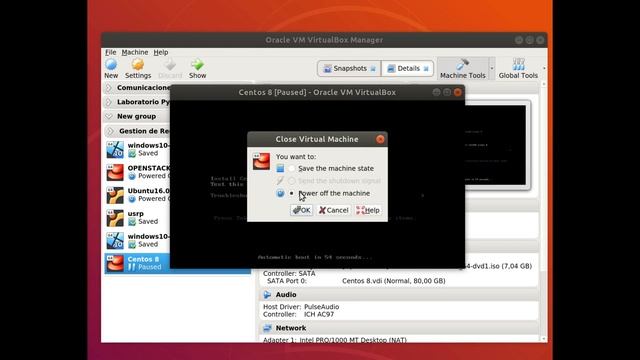
Task: Select the first windows10 Saved VM icon
Action: [115, 149]
